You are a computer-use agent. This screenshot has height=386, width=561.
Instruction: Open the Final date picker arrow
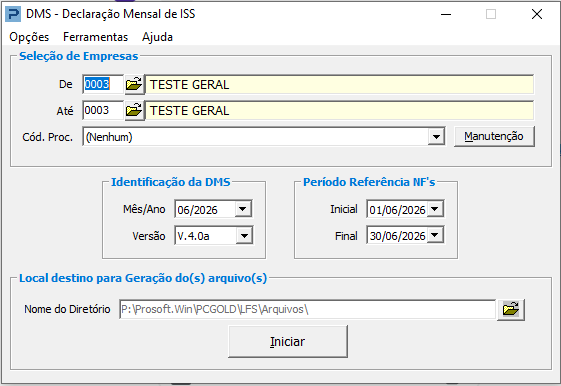(435, 235)
